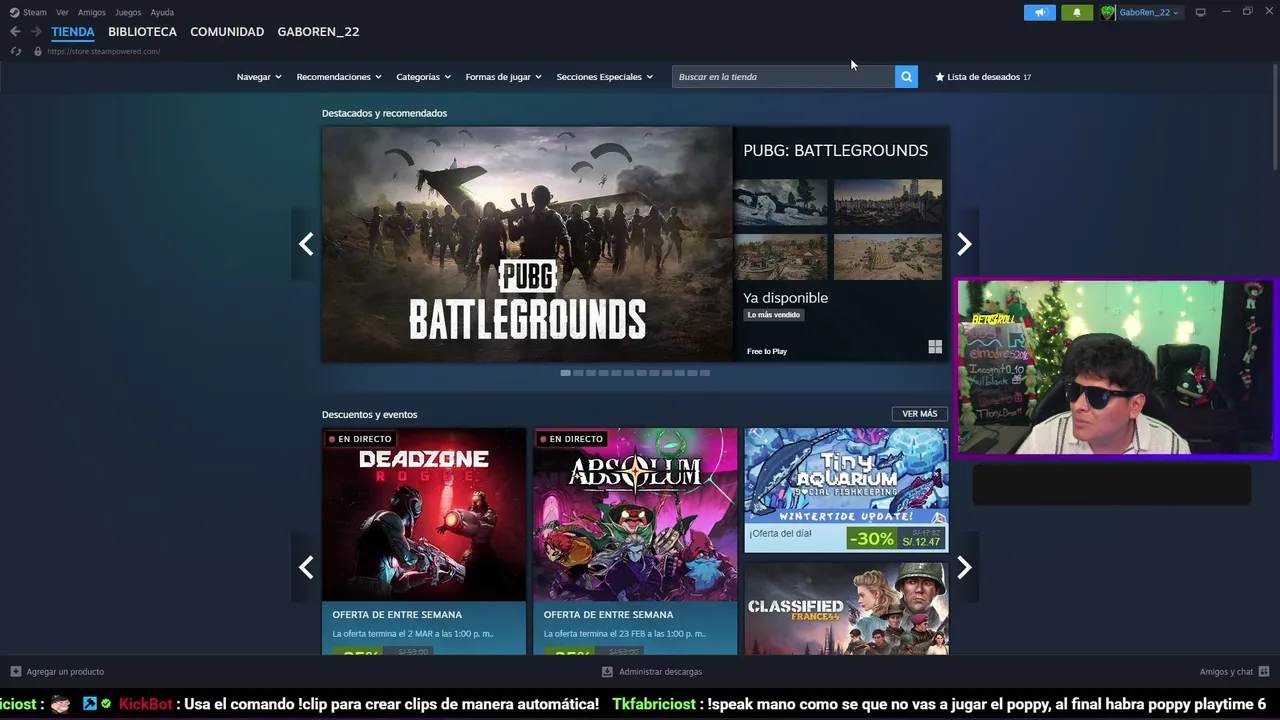Click EN DIRECTO badge on Absolum card
This screenshot has width=1280, height=720.
[570, 439]
